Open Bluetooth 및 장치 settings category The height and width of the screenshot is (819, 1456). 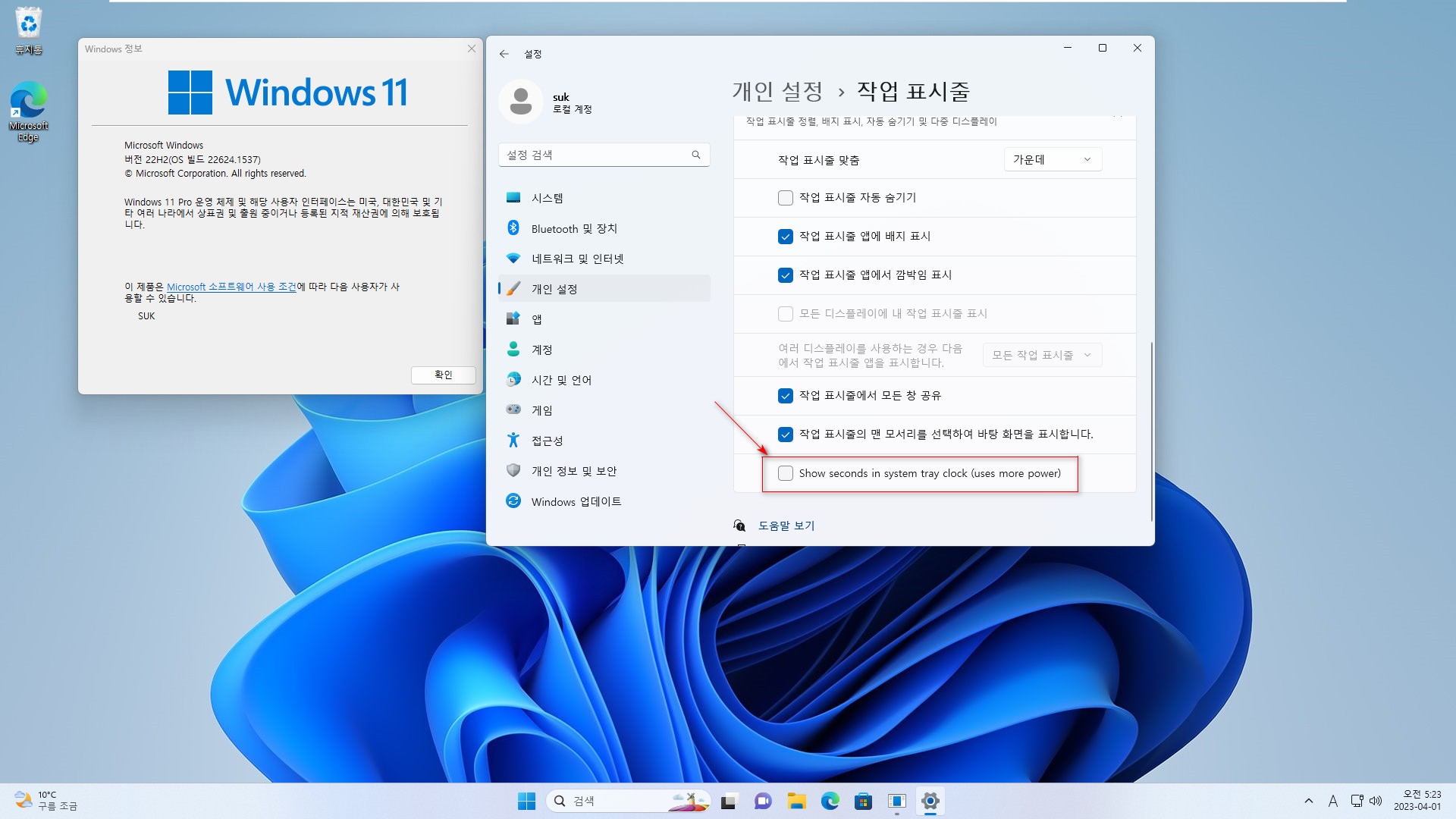[x=604, y=228]
